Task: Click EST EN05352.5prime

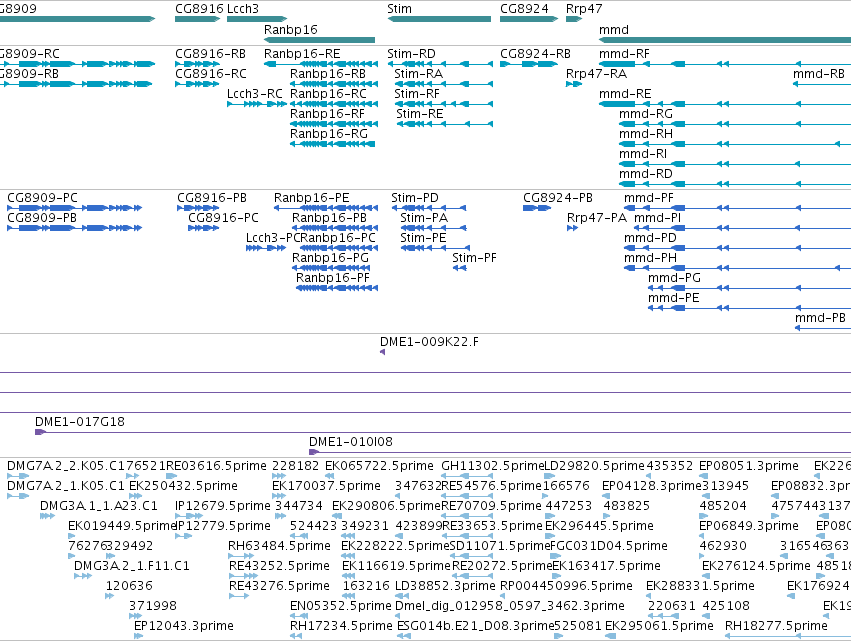Action: 299,616
